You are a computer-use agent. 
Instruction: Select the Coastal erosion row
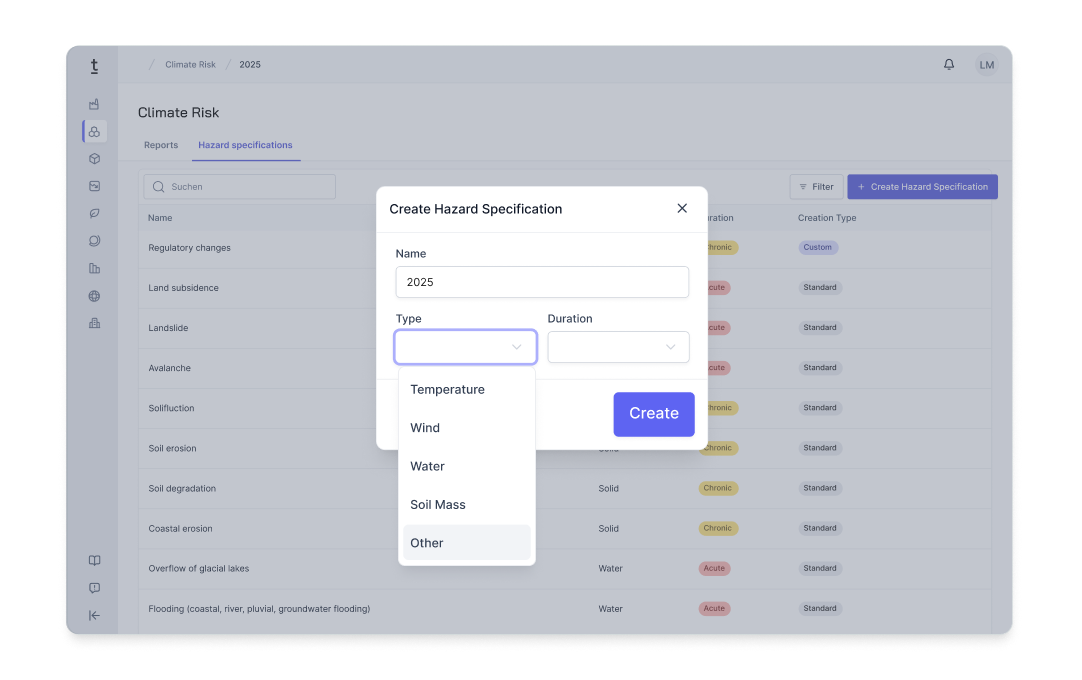pyautogui.click(x=564, y=529)
